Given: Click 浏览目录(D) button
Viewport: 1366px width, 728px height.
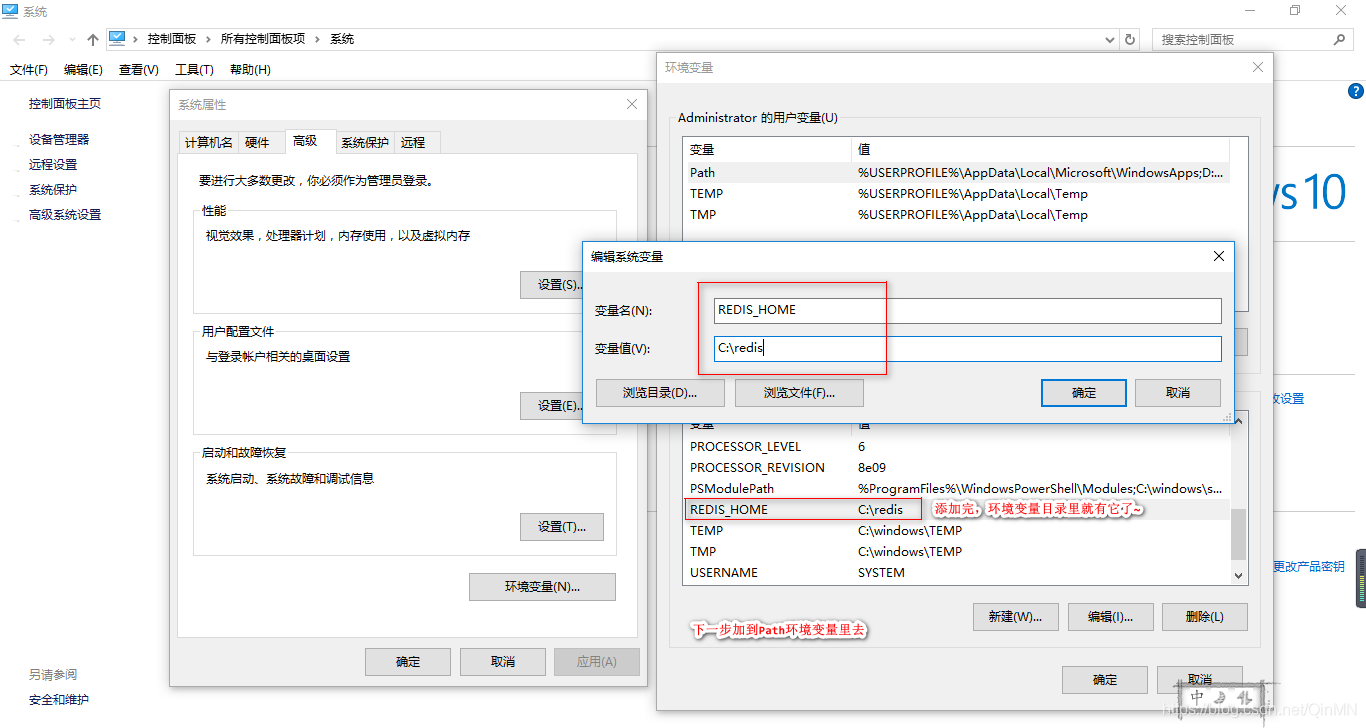Looking at the screenshot, I should pyautogui.click(x=660, y=393).
